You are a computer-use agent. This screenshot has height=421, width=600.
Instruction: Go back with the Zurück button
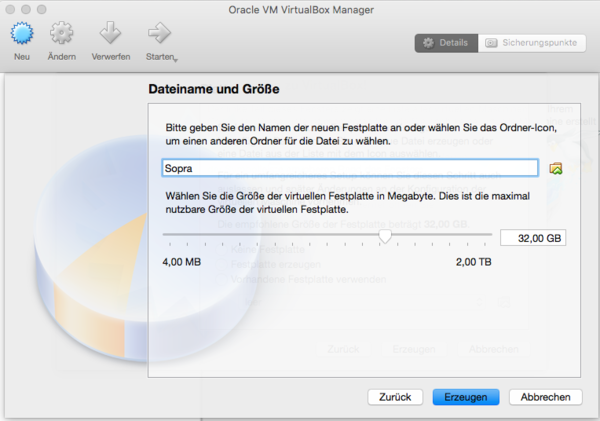pyautogui.click(x=395, y=397)
